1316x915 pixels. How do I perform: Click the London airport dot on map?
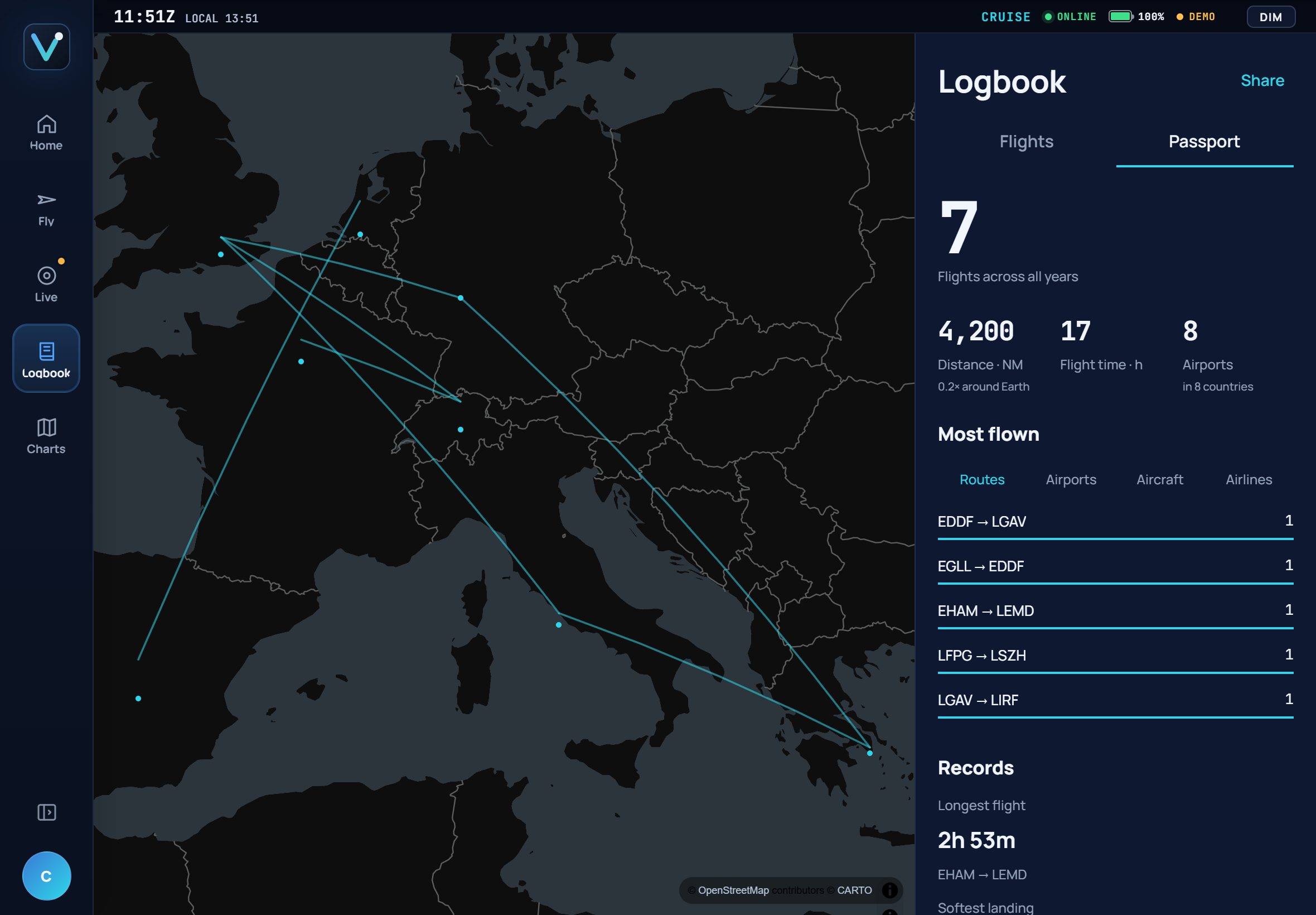coord(221,254)
